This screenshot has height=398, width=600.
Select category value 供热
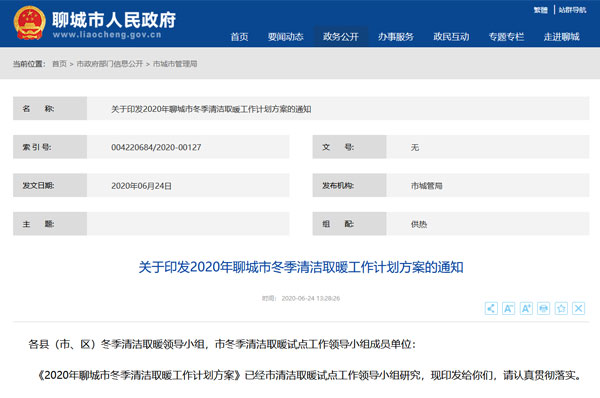tap(419, 224)
